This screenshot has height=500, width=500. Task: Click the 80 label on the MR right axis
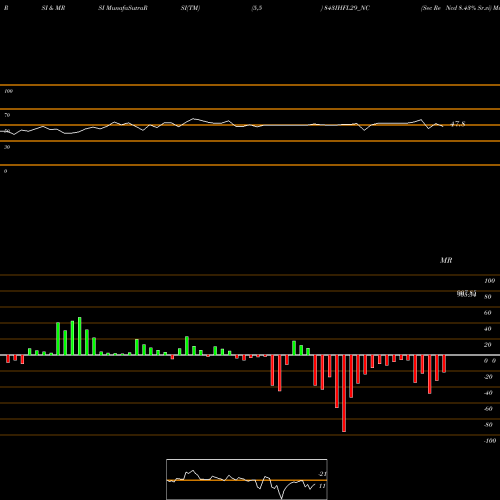tap(487, 297)
